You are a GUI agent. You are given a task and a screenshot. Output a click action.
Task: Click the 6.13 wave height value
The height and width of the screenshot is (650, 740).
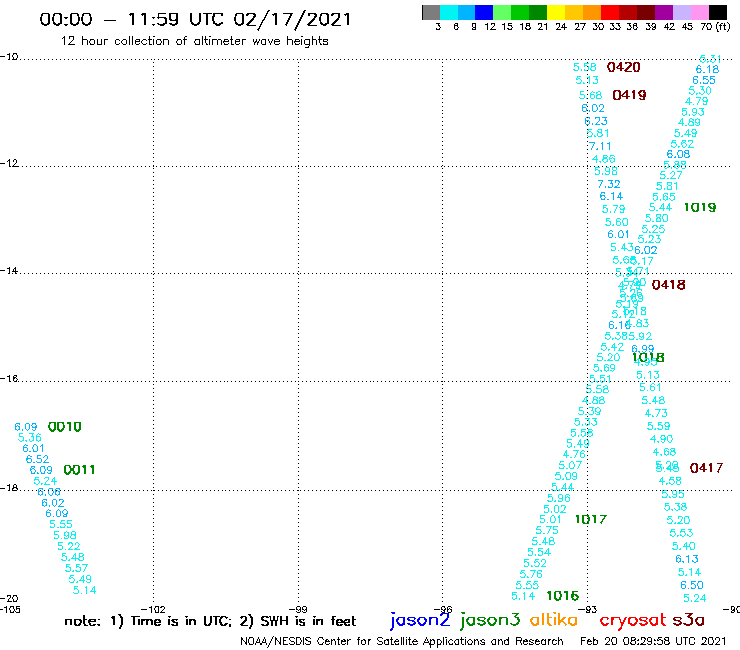[687, 559]
